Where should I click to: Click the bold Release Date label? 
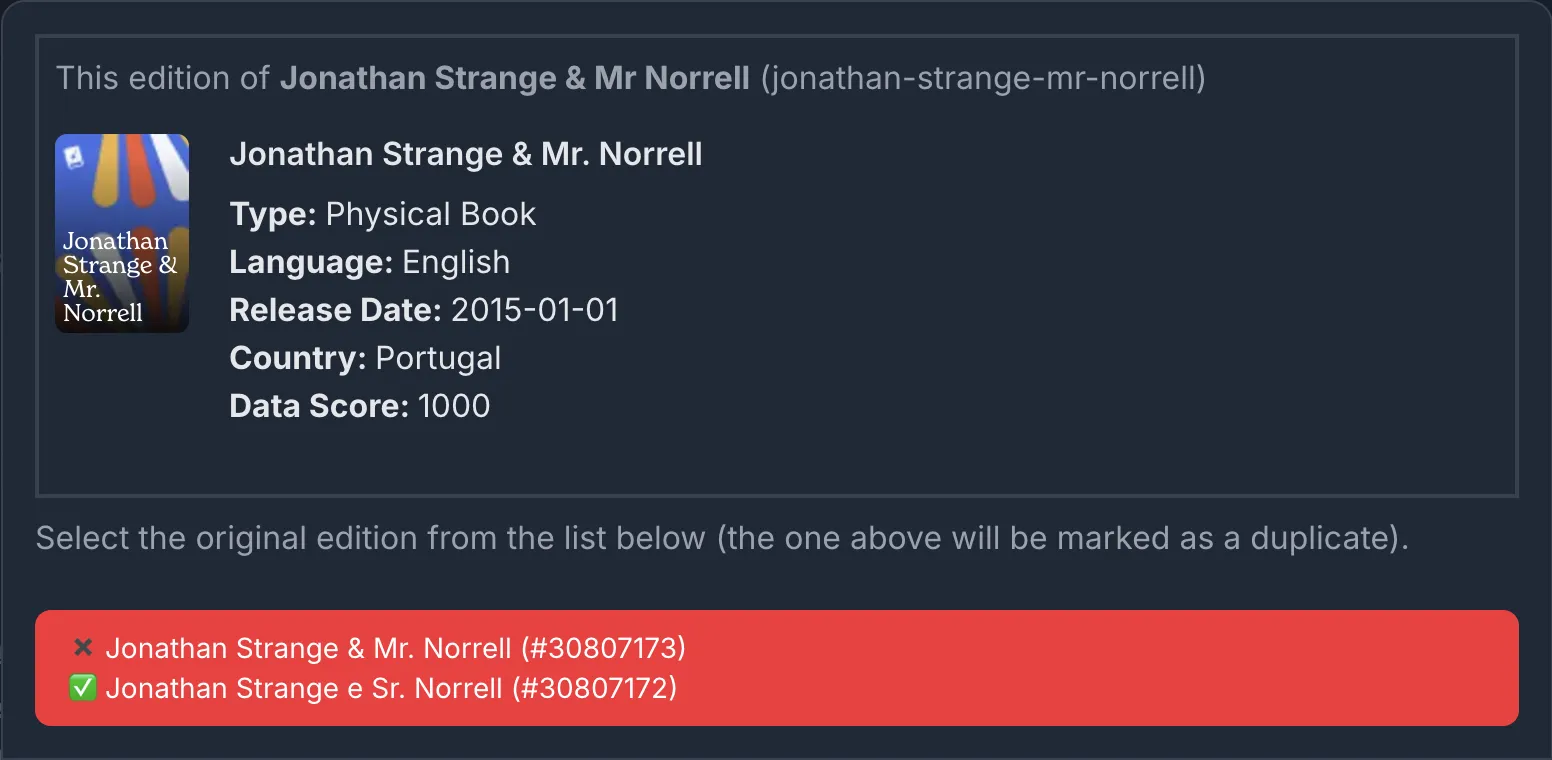point(335,310)
